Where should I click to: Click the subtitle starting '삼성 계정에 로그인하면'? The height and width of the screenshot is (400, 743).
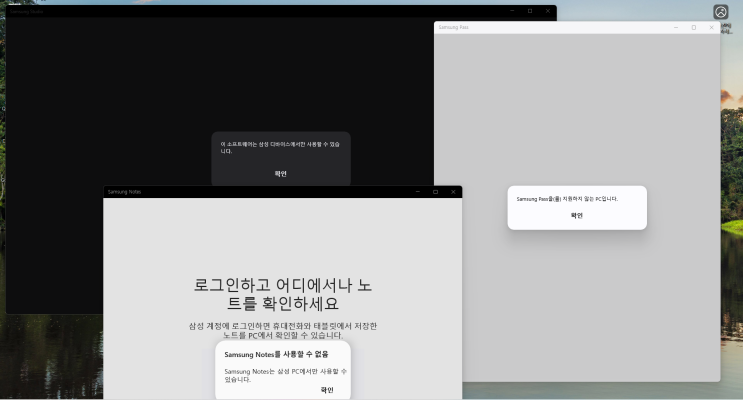[x=283, y=330]
